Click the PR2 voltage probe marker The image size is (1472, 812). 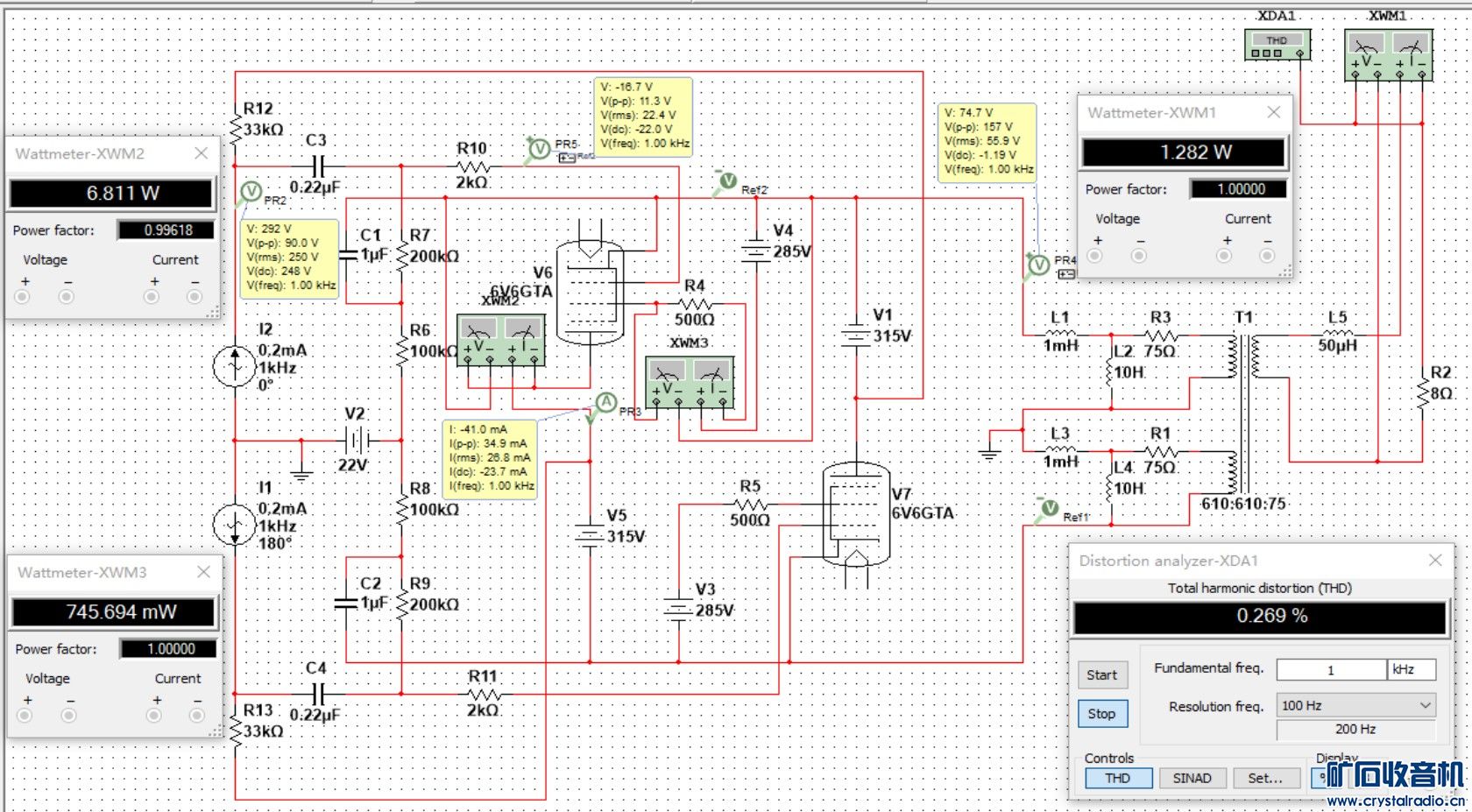251,191
